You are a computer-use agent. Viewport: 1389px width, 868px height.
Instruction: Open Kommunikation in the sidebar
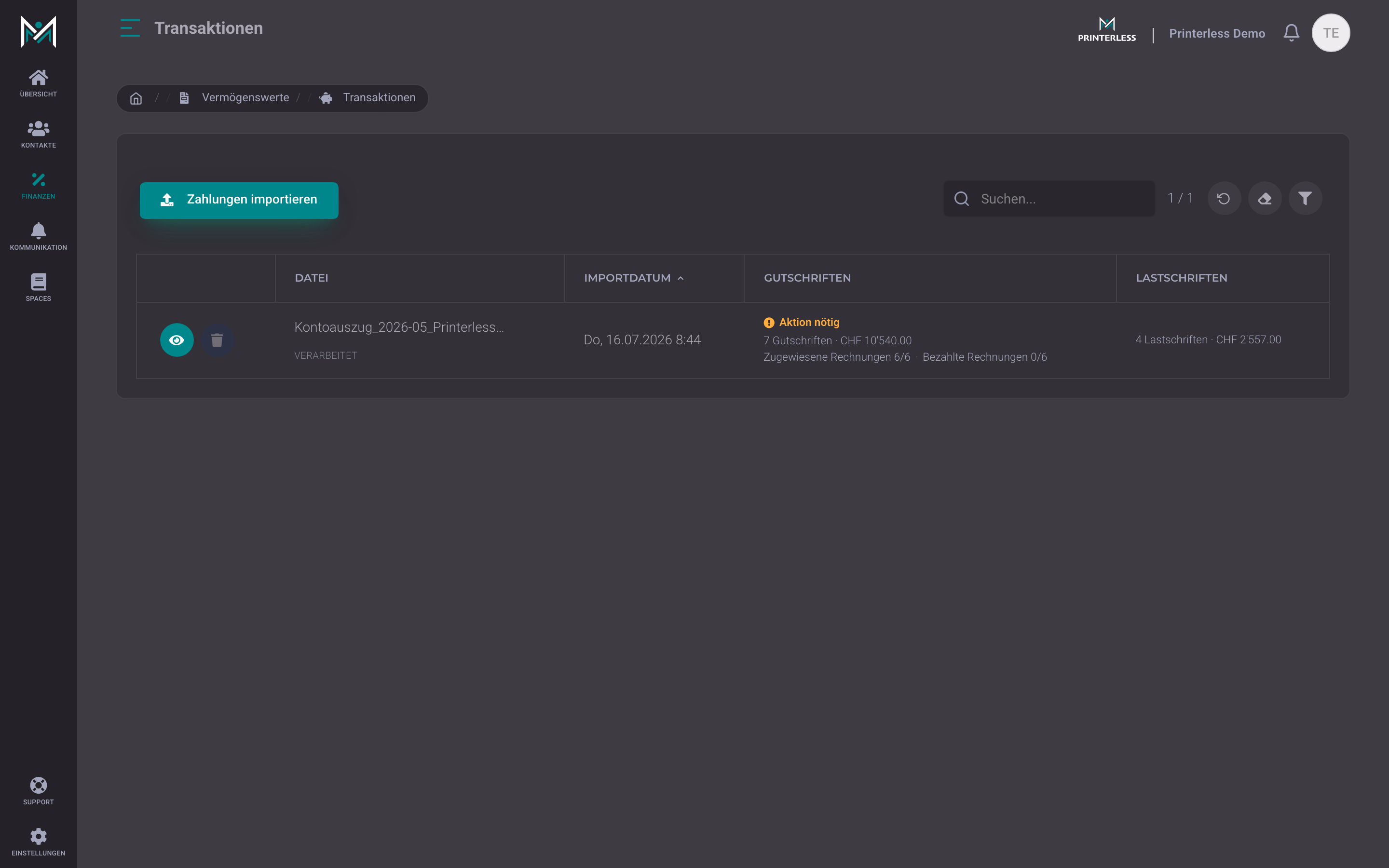click(39, 236)
